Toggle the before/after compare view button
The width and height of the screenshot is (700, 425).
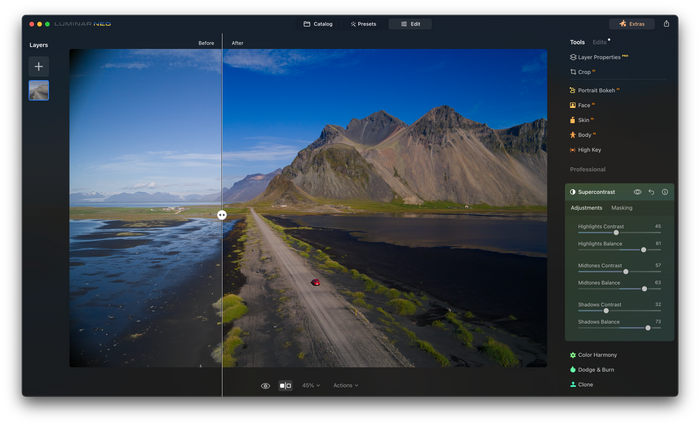285,385
